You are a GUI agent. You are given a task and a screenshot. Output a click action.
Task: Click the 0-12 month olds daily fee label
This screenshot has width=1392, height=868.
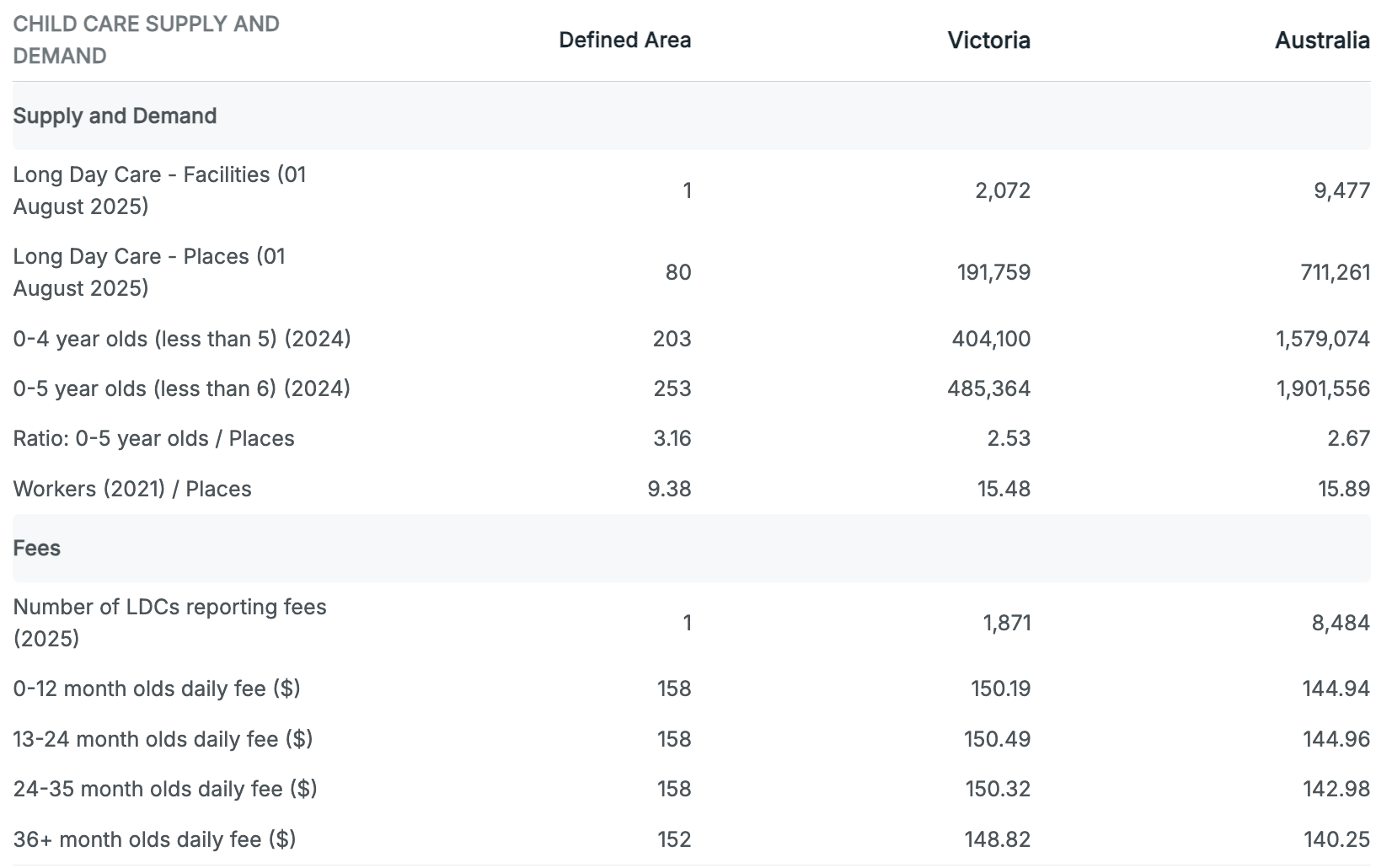[x=157, y=689]
